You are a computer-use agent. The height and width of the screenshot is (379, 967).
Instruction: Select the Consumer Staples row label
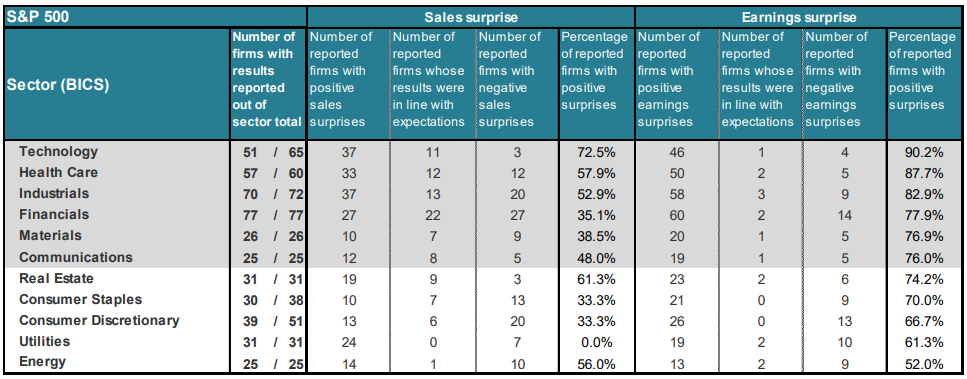(x=81, y=300)
